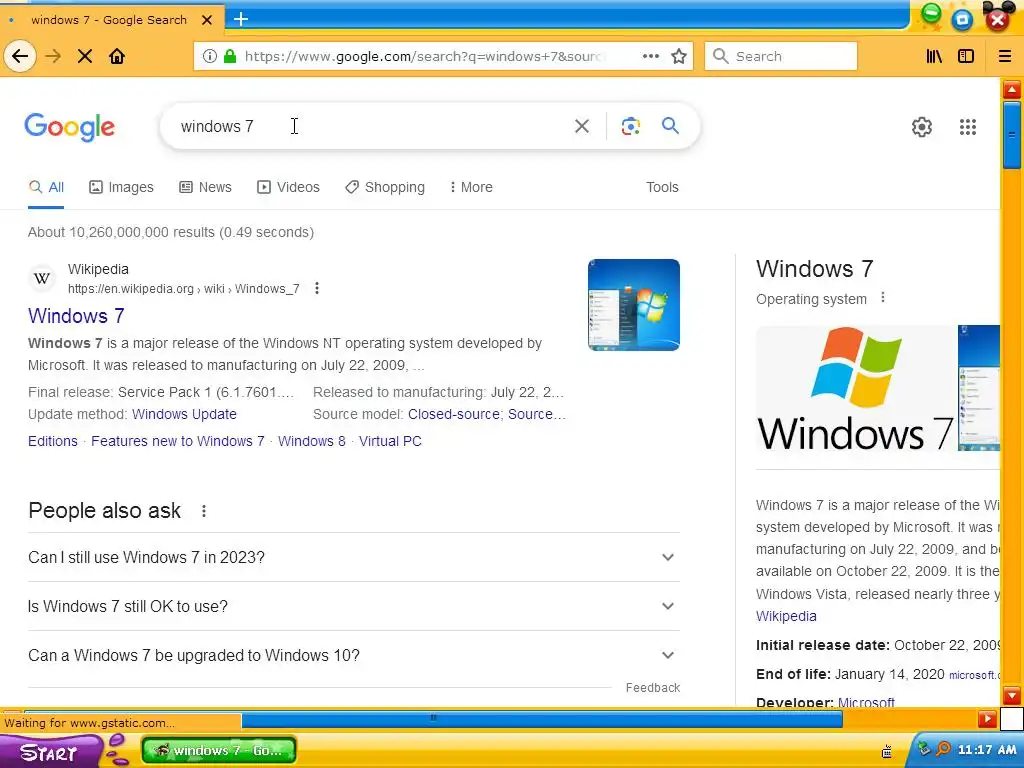The width and height of the screenshot is (1024, 768).
Task: Open the Virtual PC sitelink
Action: click(x=390, y=441)
